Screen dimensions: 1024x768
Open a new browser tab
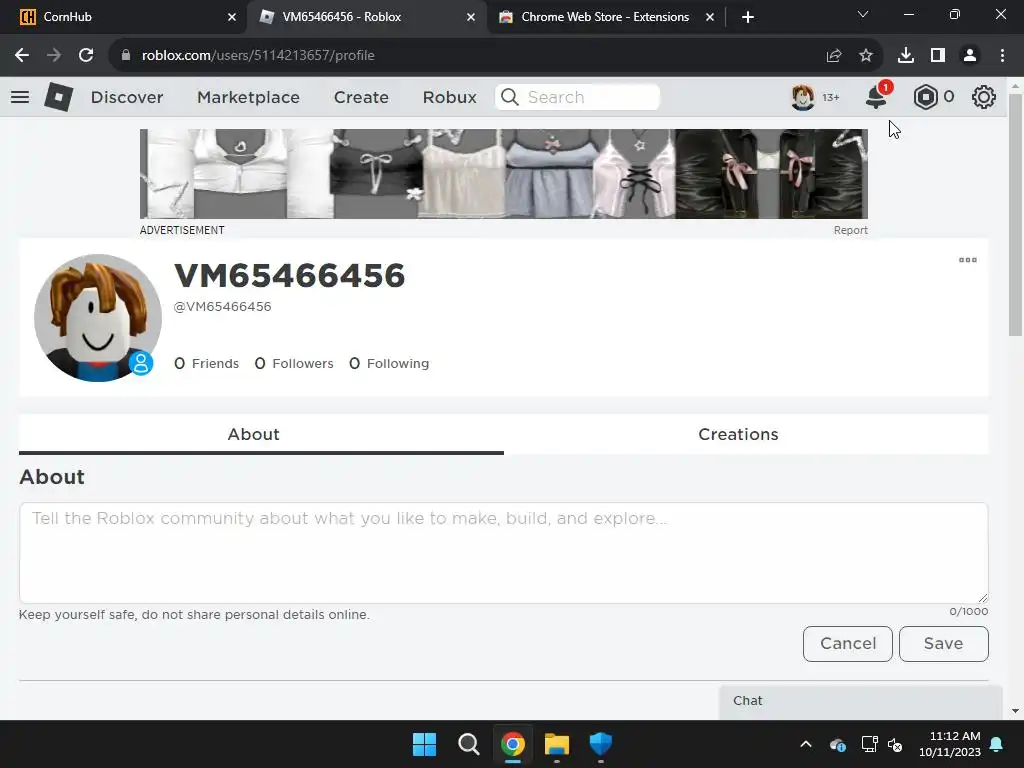pyautogui.click(x=748, y=17)
